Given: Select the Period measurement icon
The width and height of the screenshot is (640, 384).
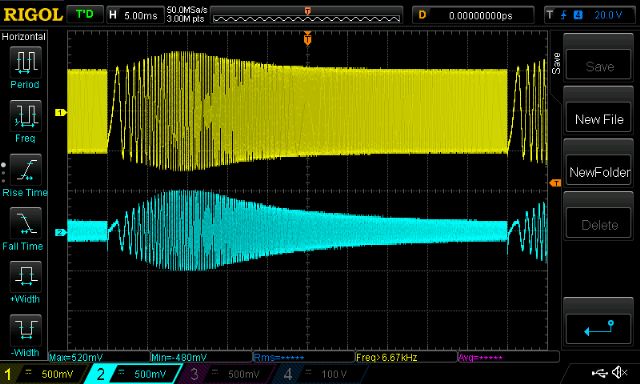Looking at the screenshot, I should 25,62.
